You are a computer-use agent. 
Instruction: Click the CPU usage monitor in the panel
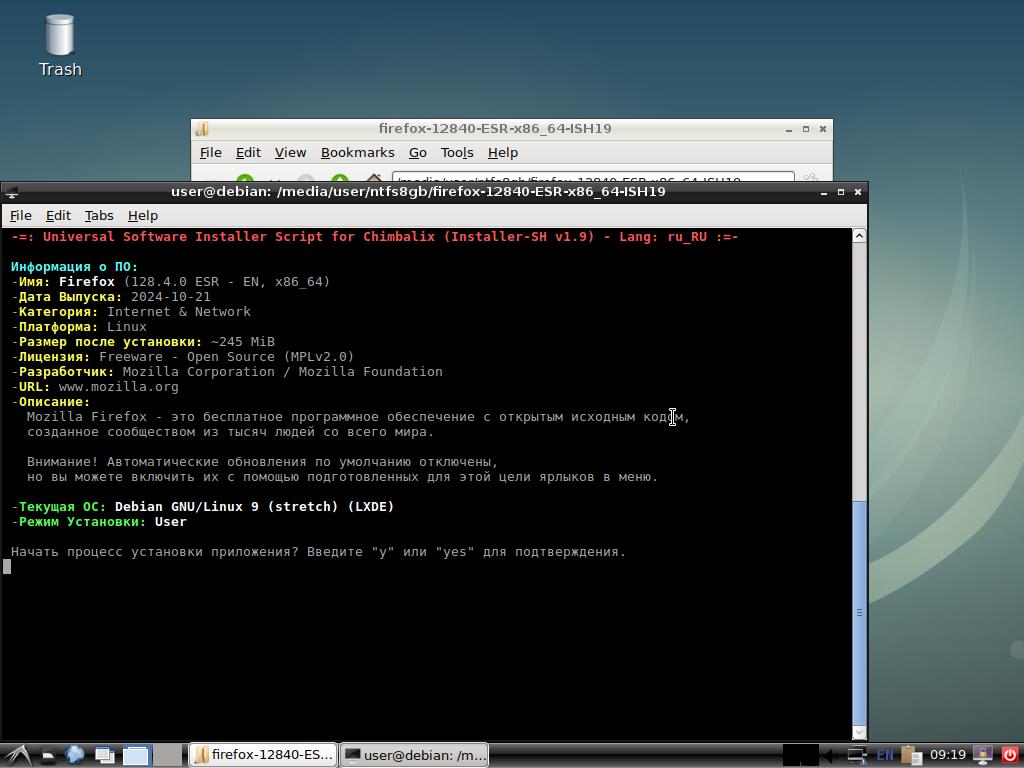point(801,755)
